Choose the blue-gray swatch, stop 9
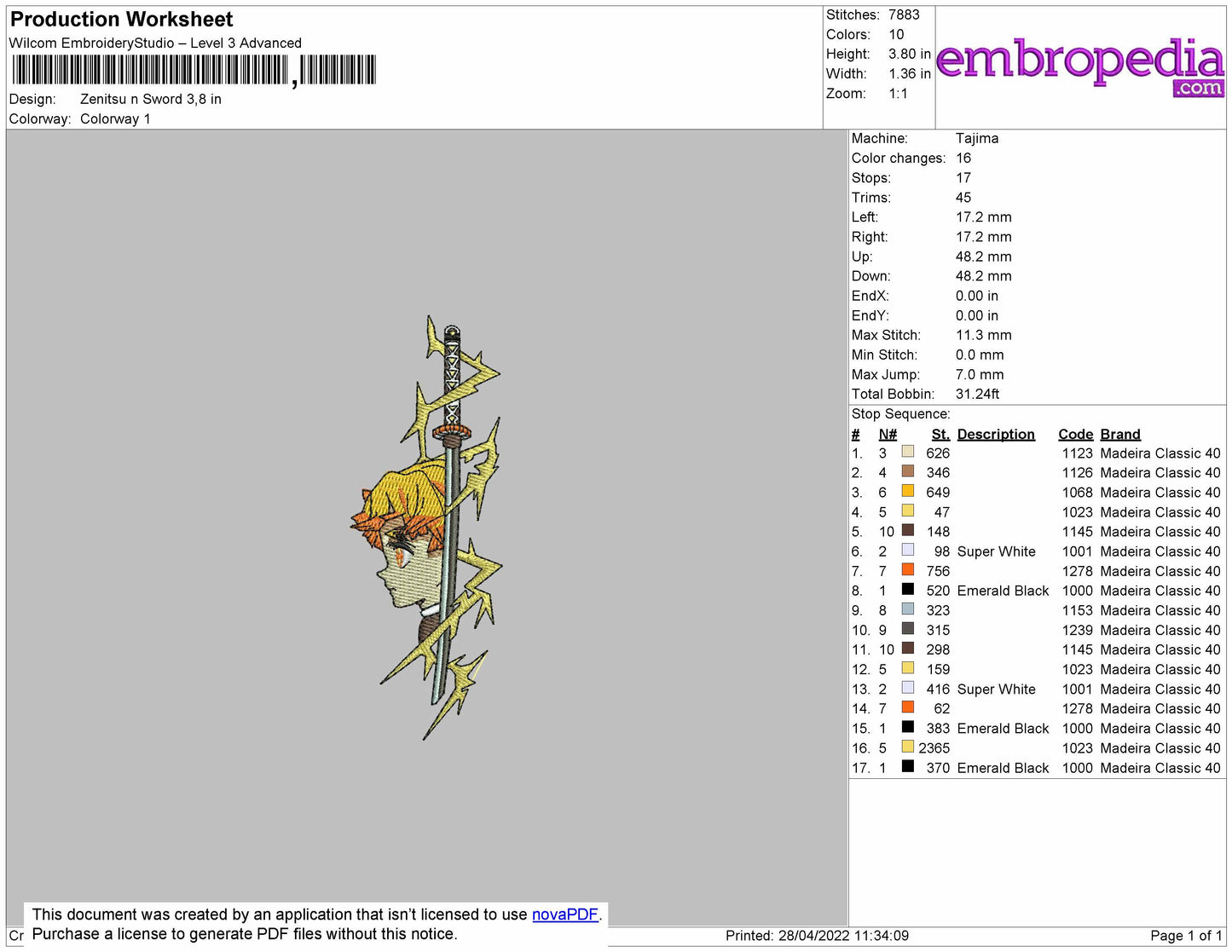Image resolution: width=1232 pixels, height=952 pixels. coord(908,609)
